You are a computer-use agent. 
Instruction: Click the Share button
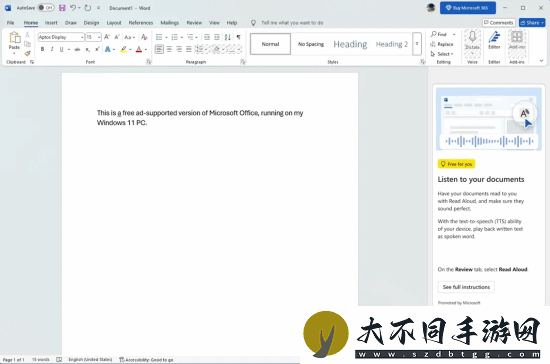coord(532,23)
